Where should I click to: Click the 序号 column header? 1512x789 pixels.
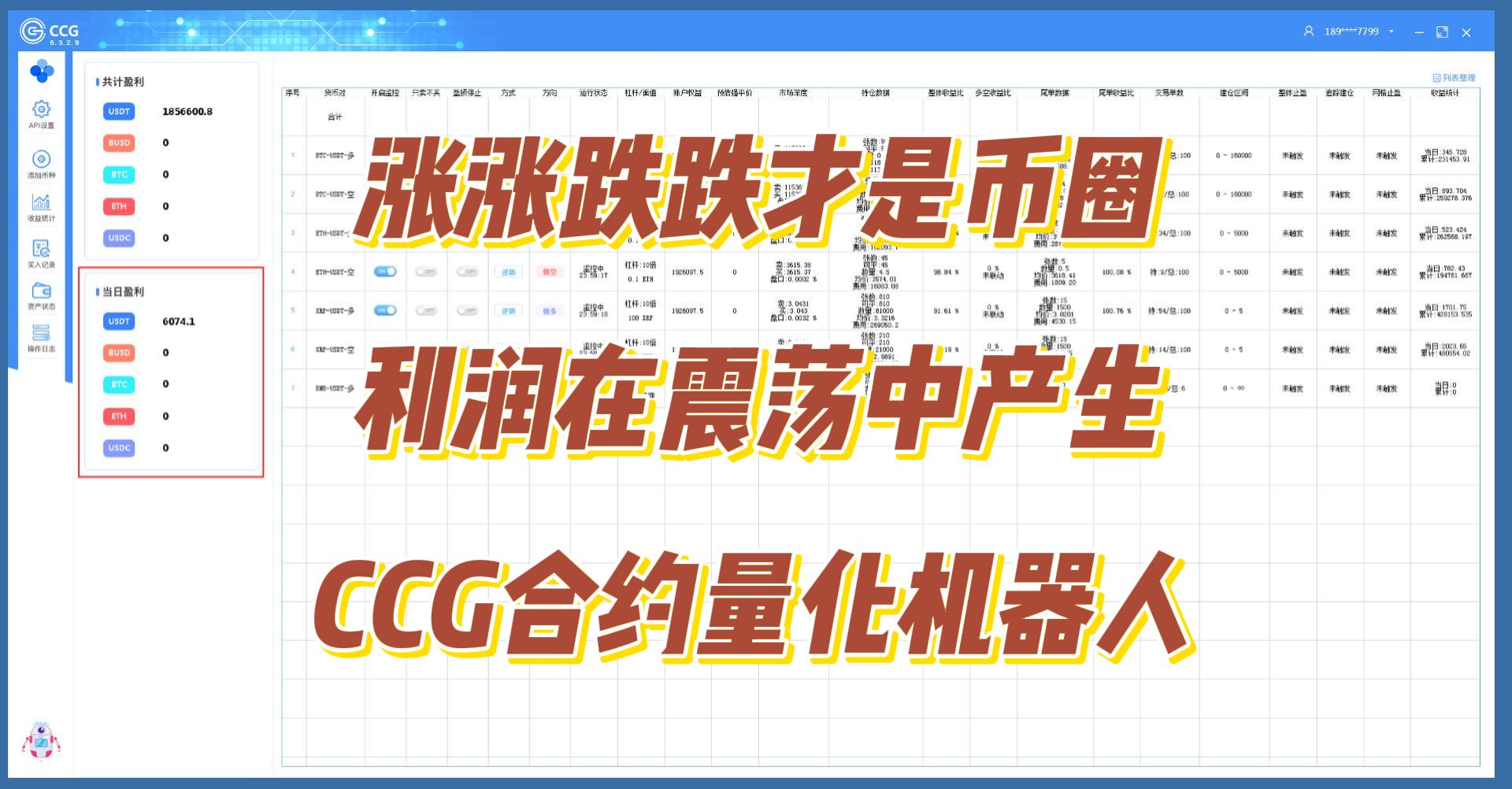(x=293, y=93)
